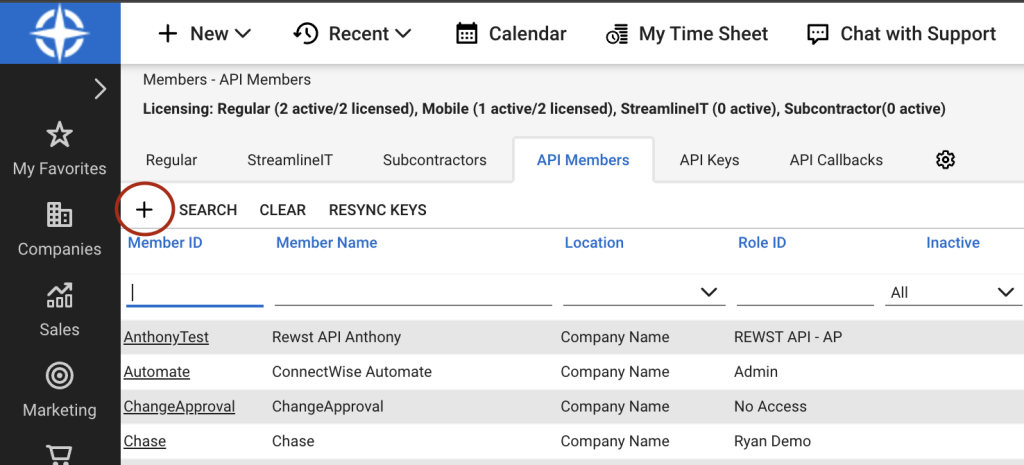The width and height of the screenshot is (1024, 465).
Task: Select the API Members tab
Action: pos(583,160)
